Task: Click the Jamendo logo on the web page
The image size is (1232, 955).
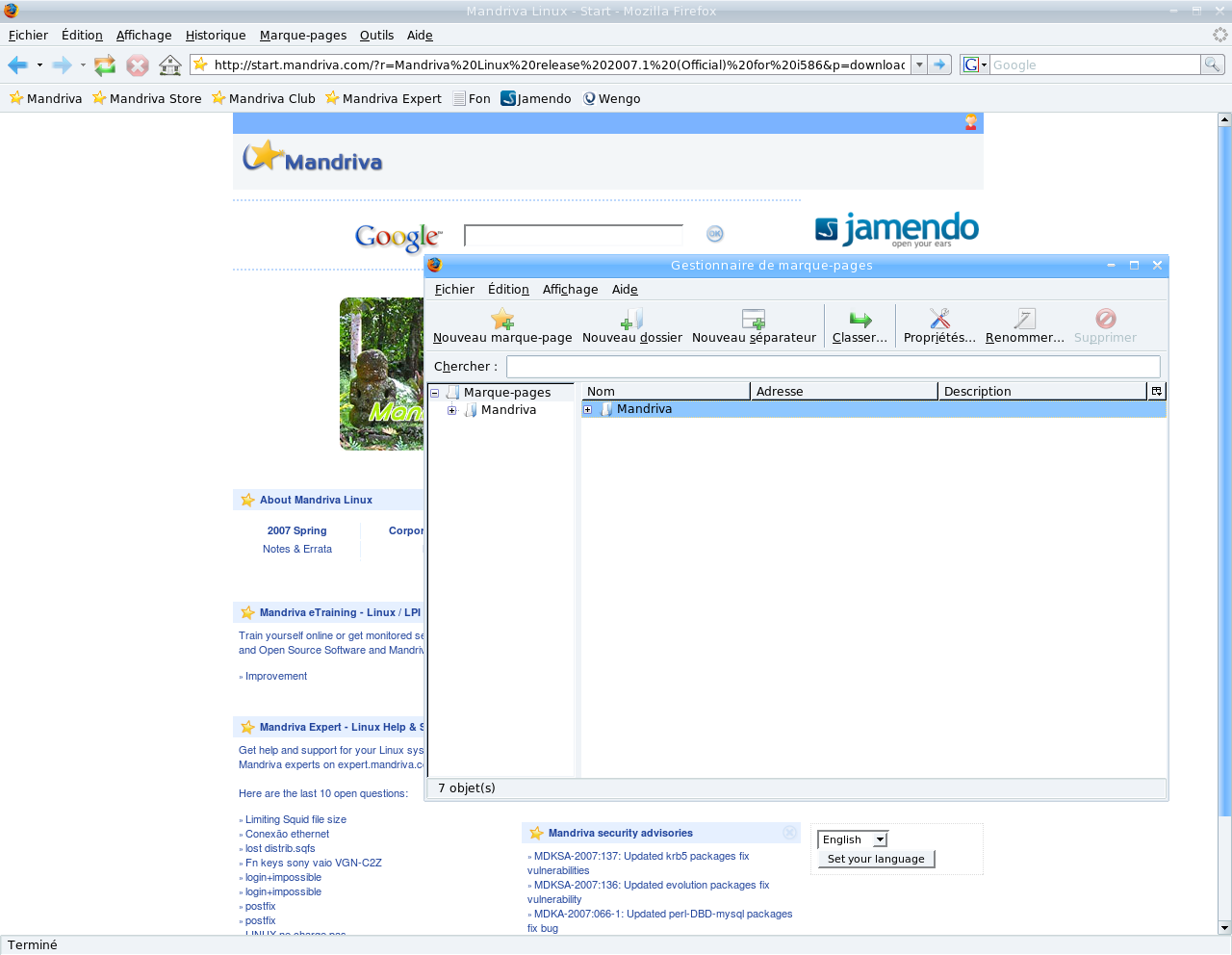Action: [x=897, y=229]
